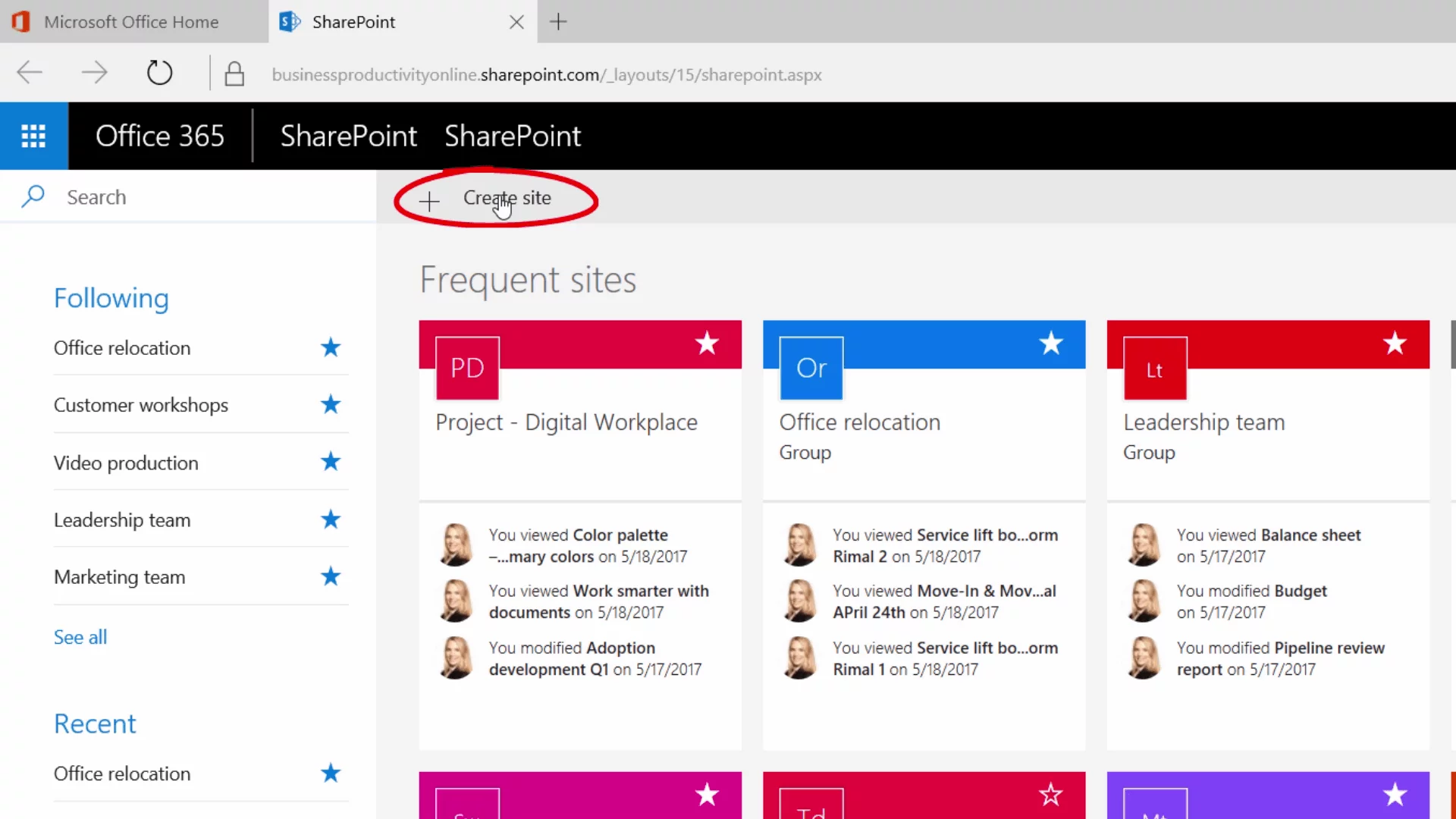Toggle star on bottom purple site card
The width and height of the screenshot is (1456, 819).
1395,795
